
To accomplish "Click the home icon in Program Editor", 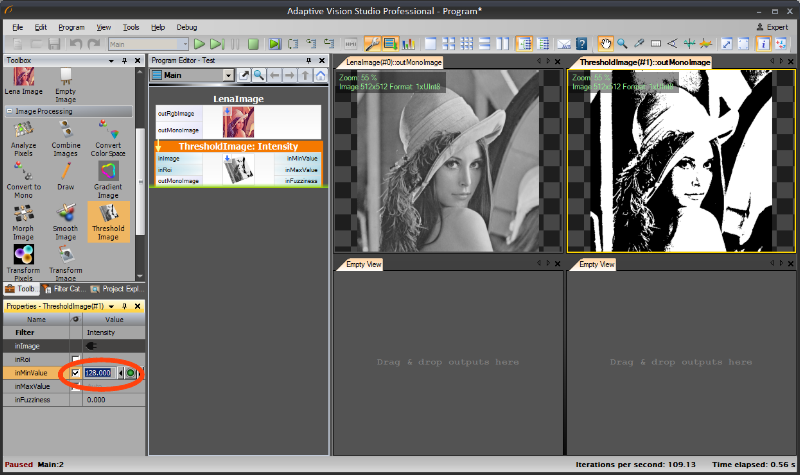I will (320, 75).
